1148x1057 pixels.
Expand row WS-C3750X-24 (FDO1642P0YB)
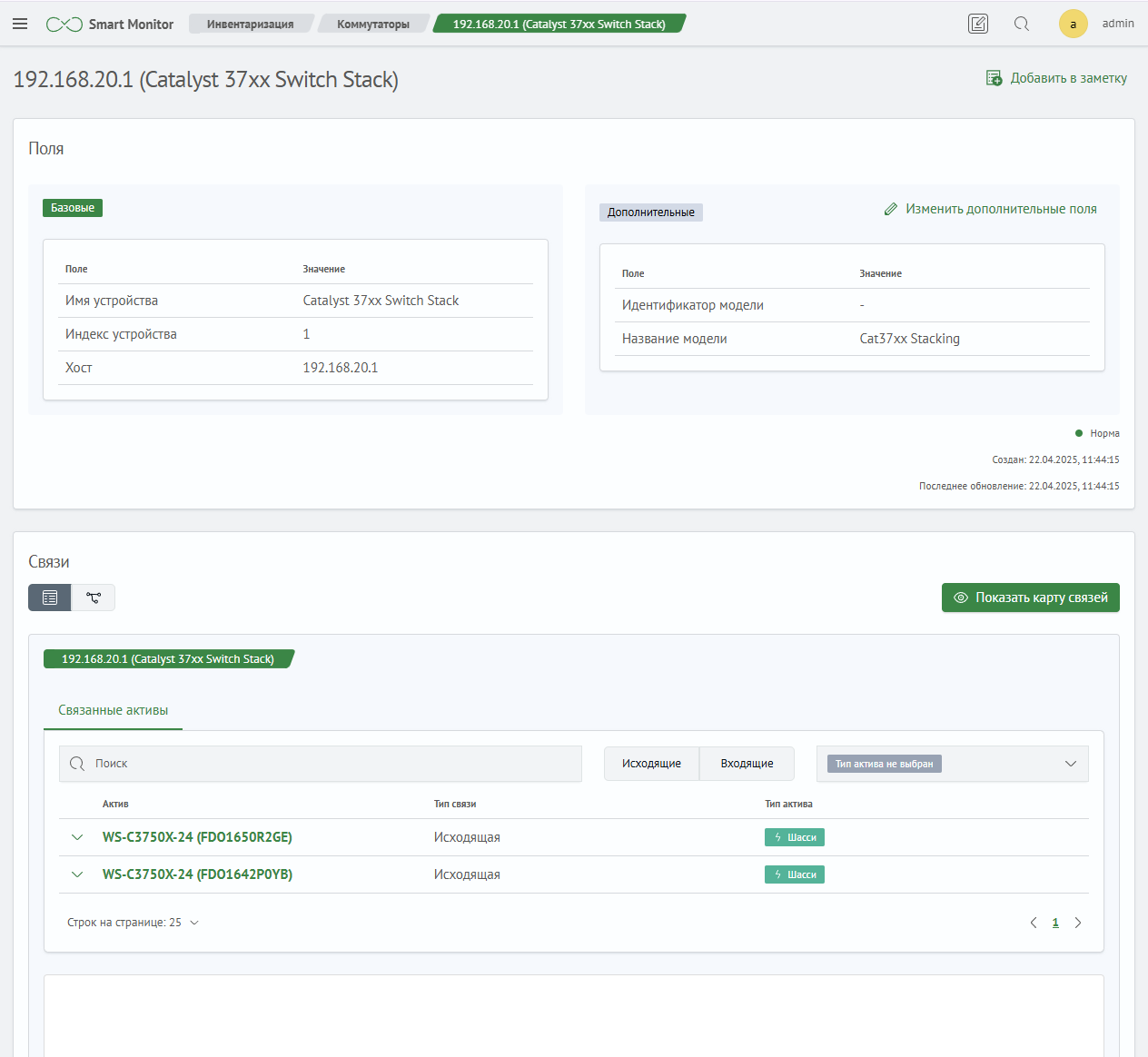pos(77,874)
